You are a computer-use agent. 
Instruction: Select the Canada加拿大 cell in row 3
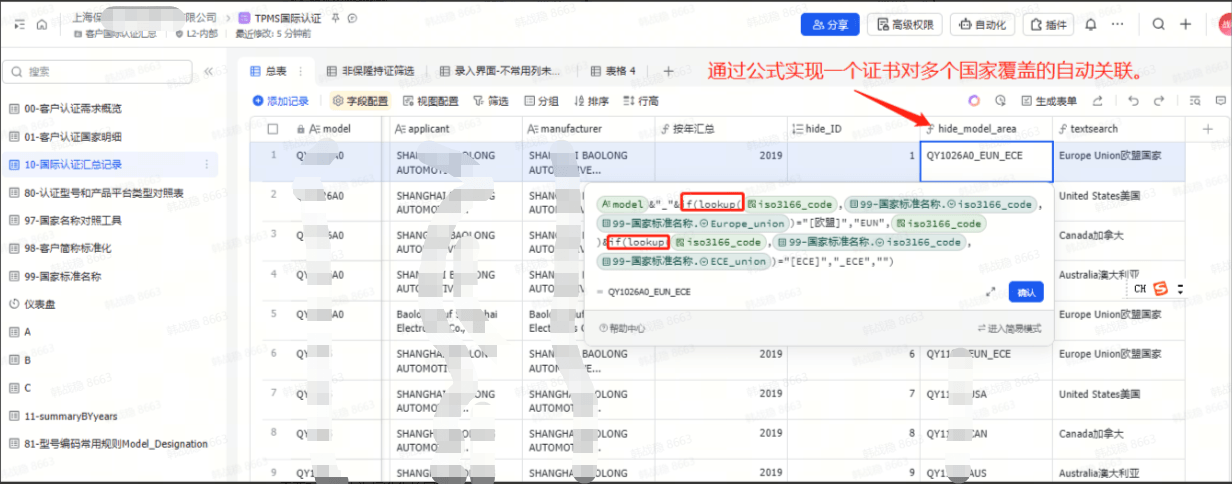1118,242
